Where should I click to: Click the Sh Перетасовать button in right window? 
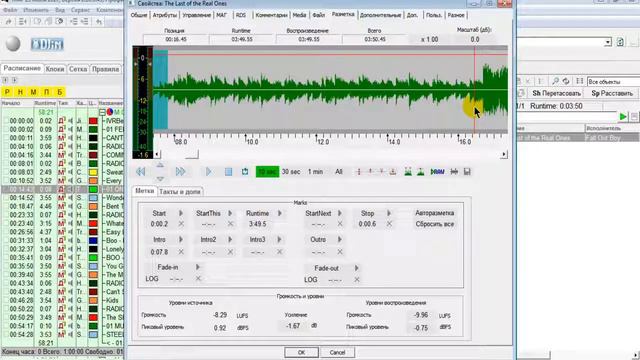click(557, 93)
